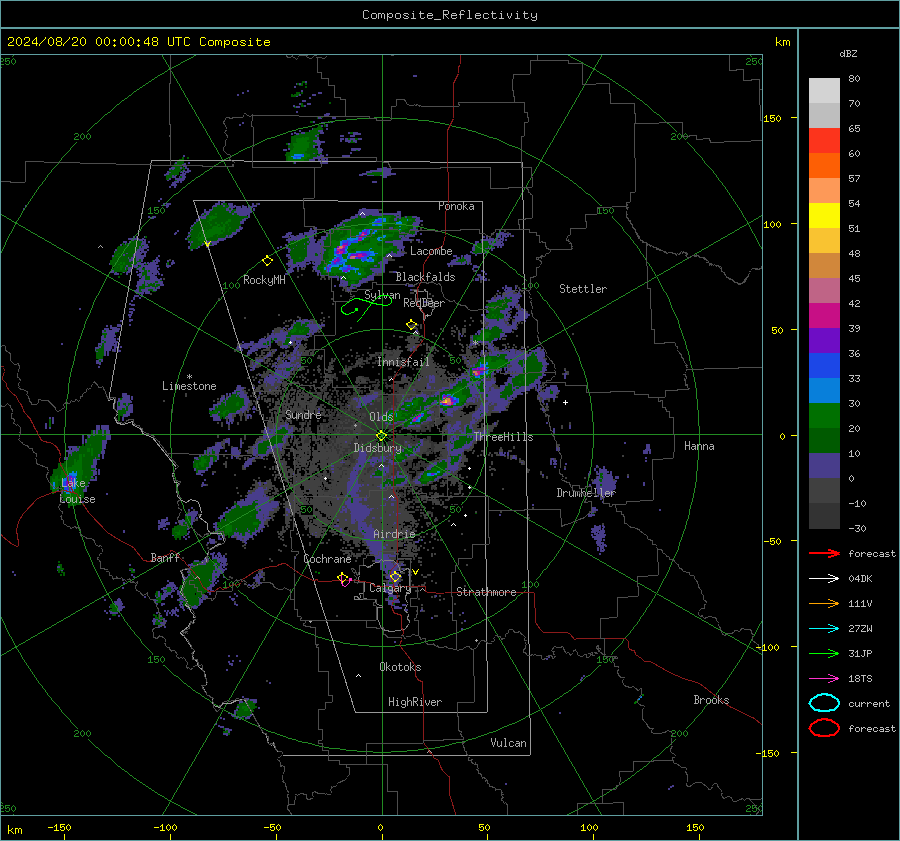This screenshot has height=841, width=900.
Task: Click the RedDeer label
Action: [424, 303]
